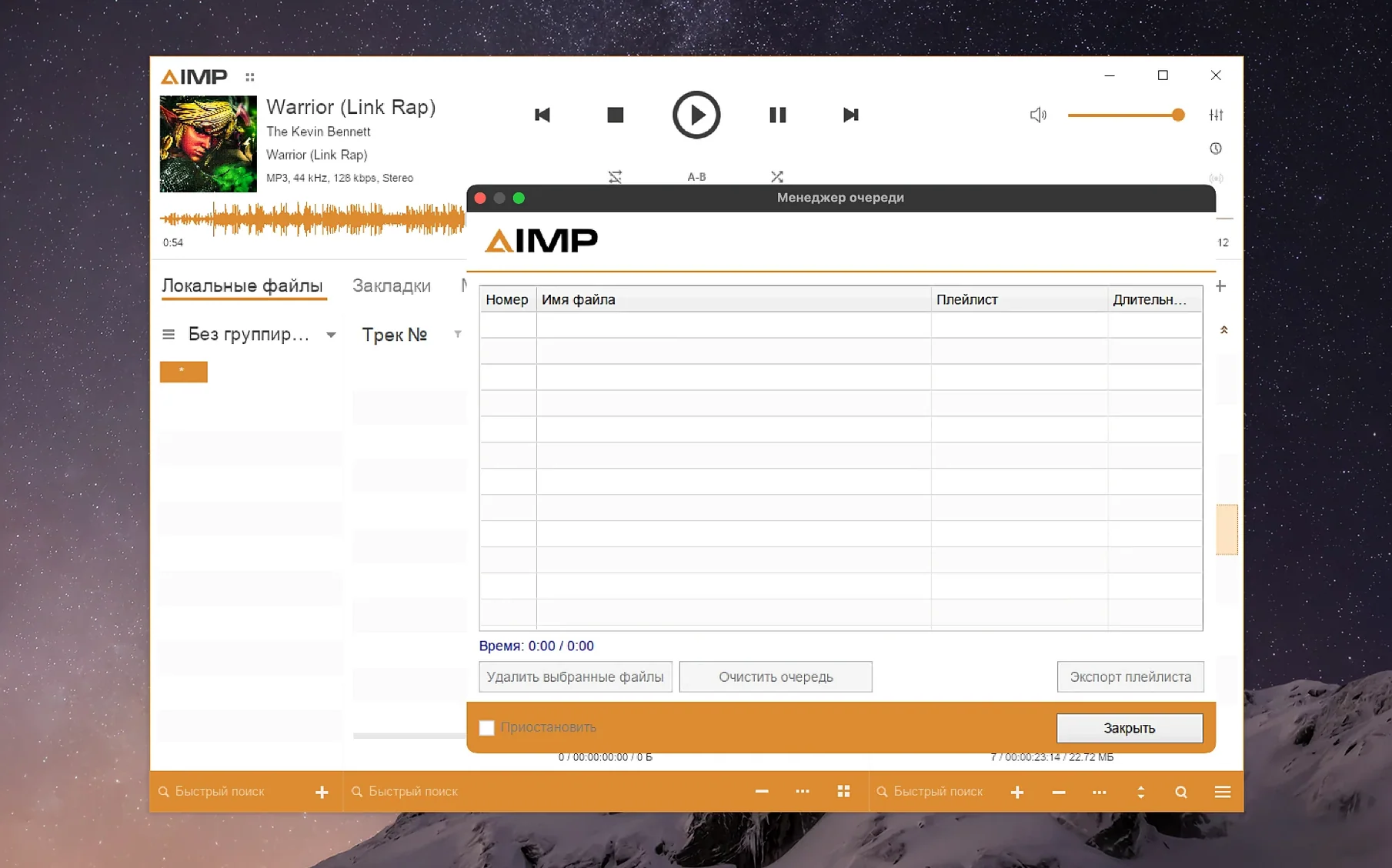This screenshot has height=868, width=1392.
Task: Open the Трек № filter arrow
Action: pos(458,334)
